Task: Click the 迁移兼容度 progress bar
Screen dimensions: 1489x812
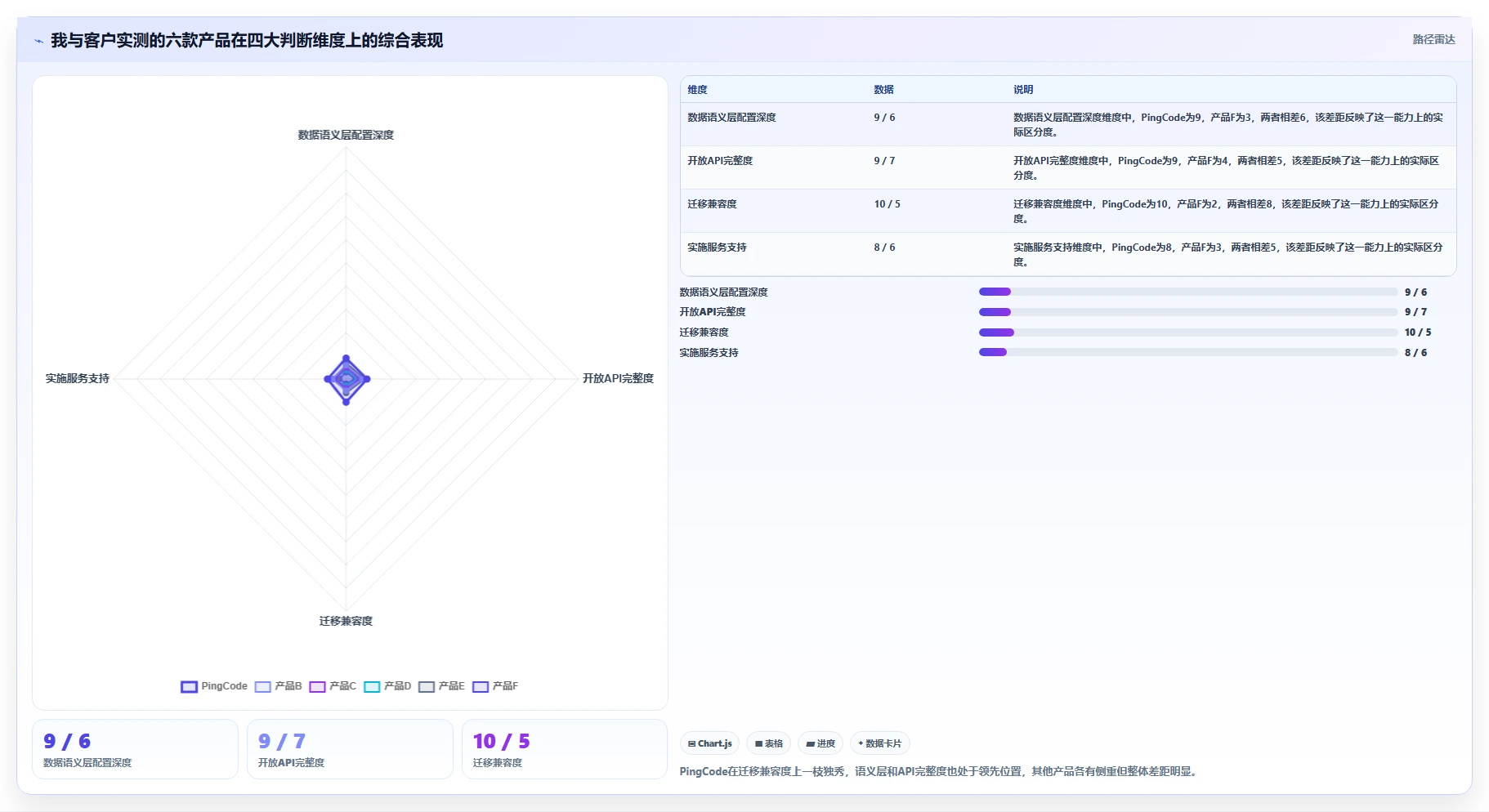Action: click(1188, 332)
